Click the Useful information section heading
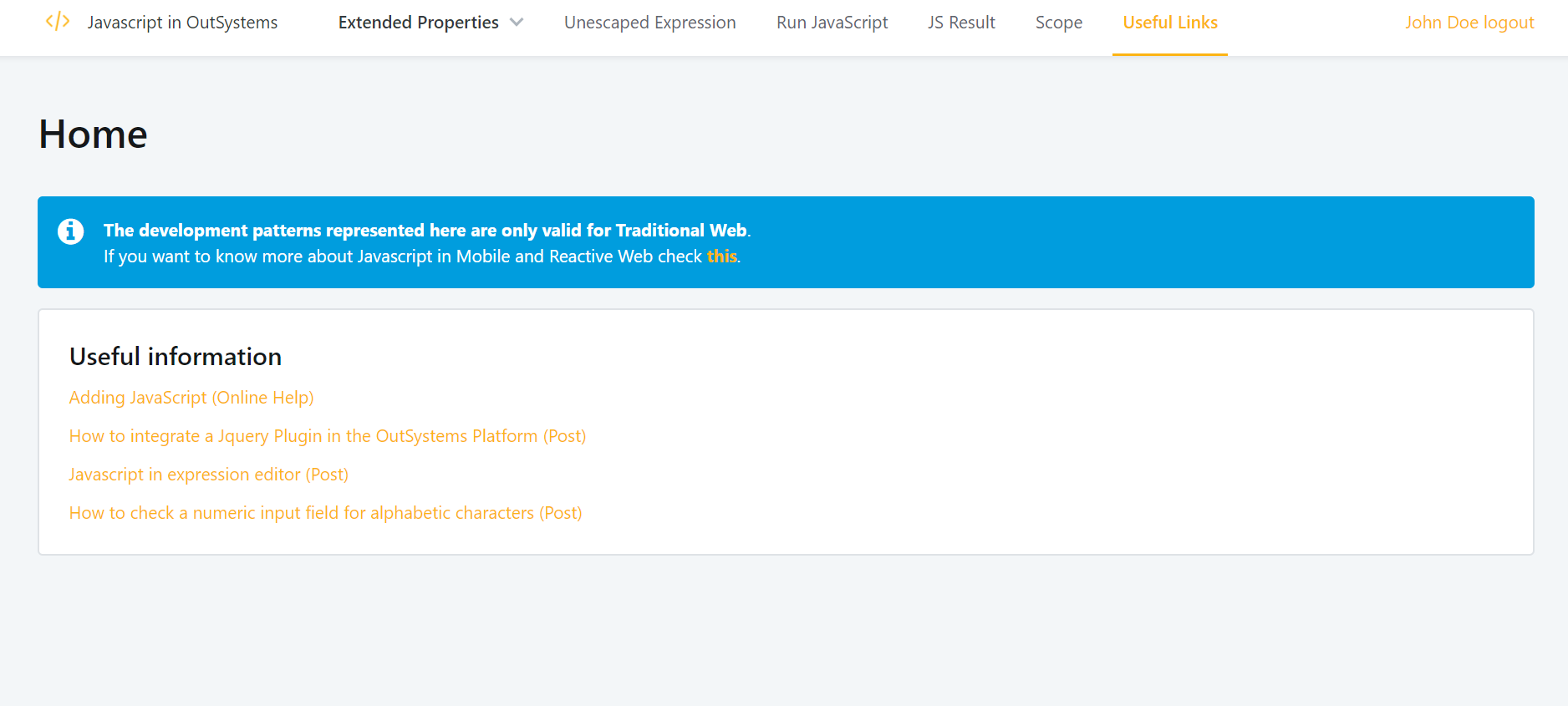1568x706 pixels. tap(176, 357)
